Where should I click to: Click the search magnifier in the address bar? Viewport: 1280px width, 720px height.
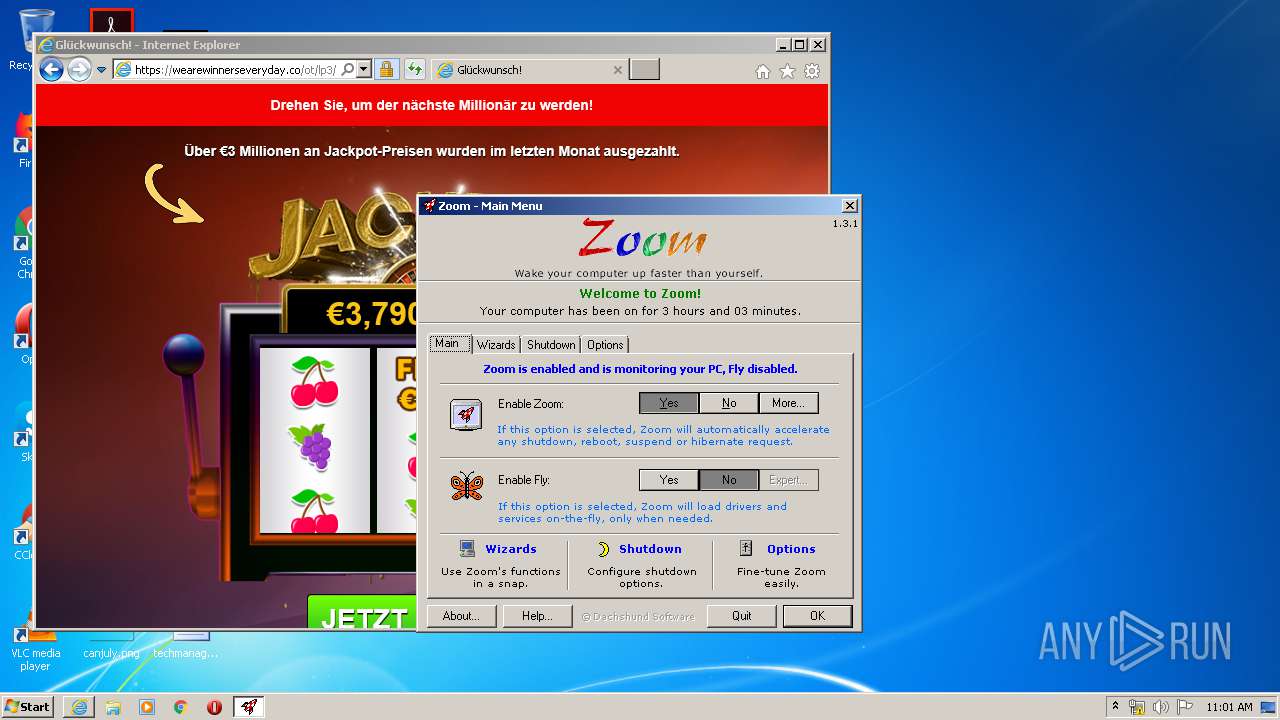pos(347,70)
